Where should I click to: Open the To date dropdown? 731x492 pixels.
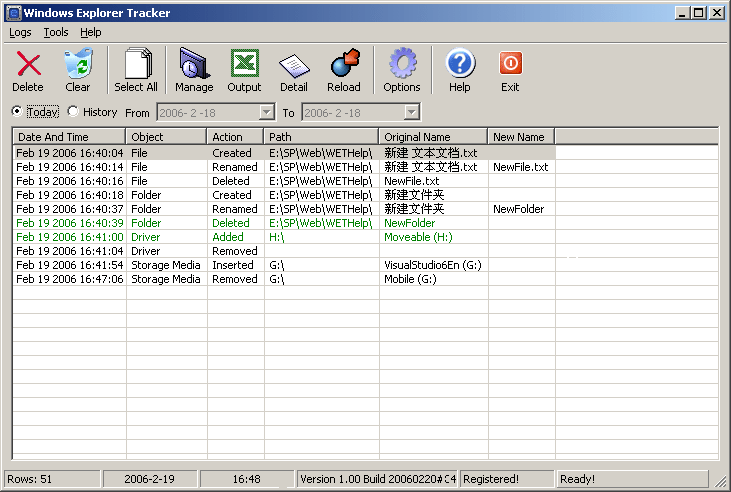[411, 112]
